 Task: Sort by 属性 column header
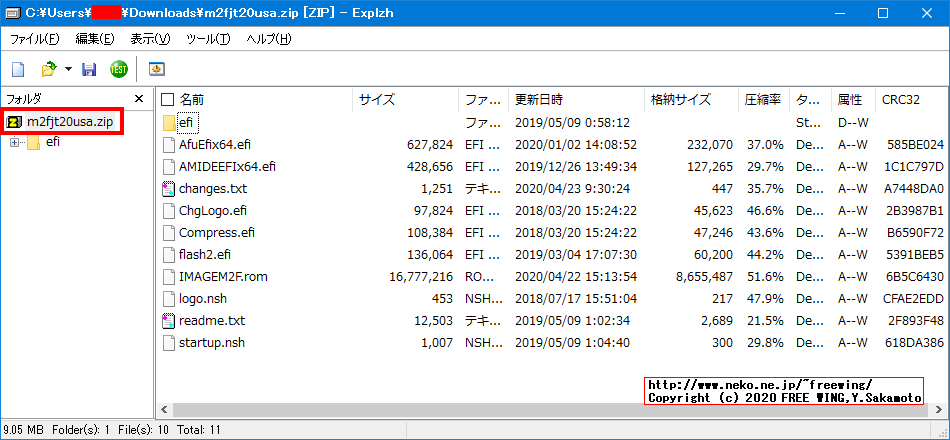point(849,99)
